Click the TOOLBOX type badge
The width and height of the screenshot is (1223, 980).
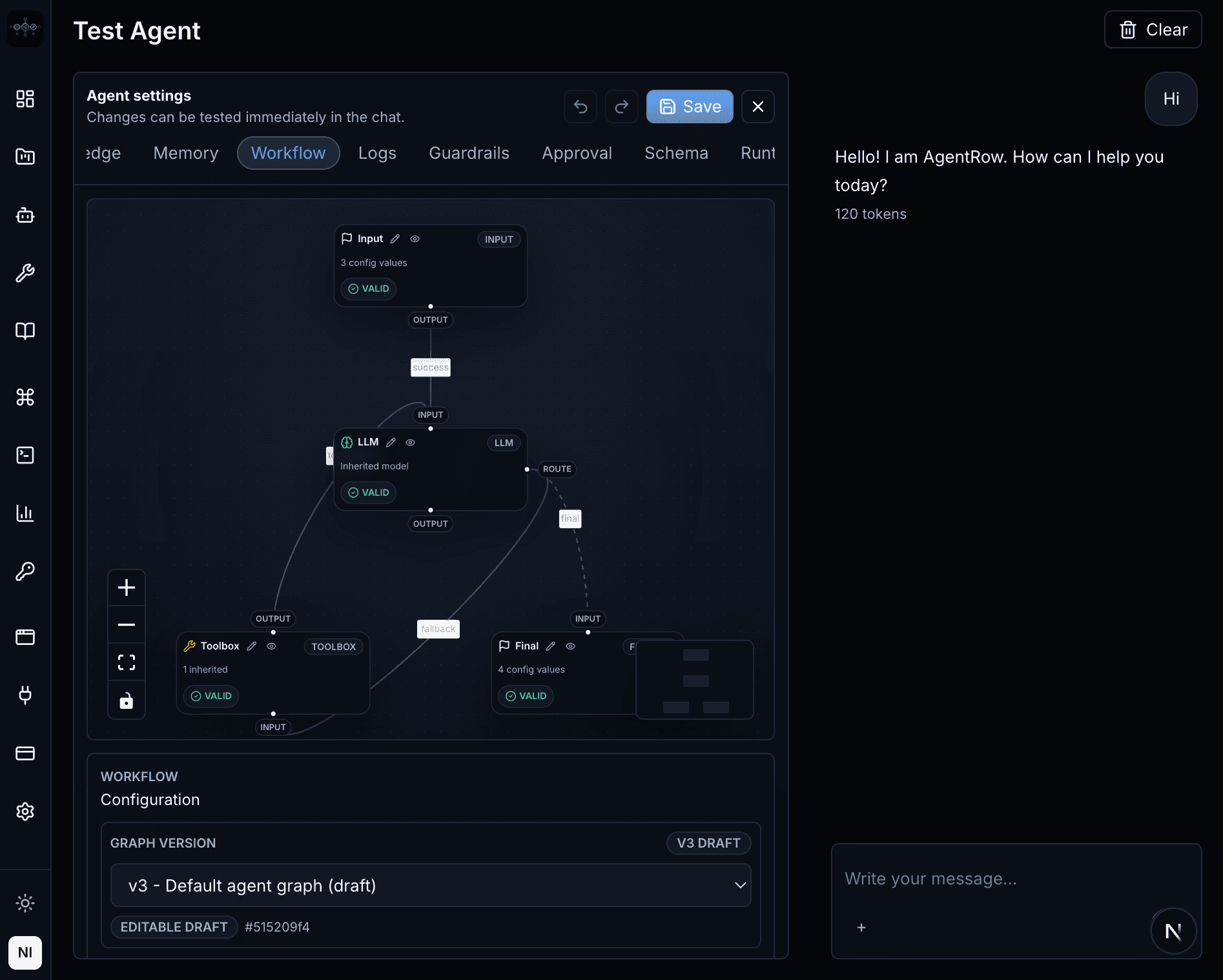333,647
